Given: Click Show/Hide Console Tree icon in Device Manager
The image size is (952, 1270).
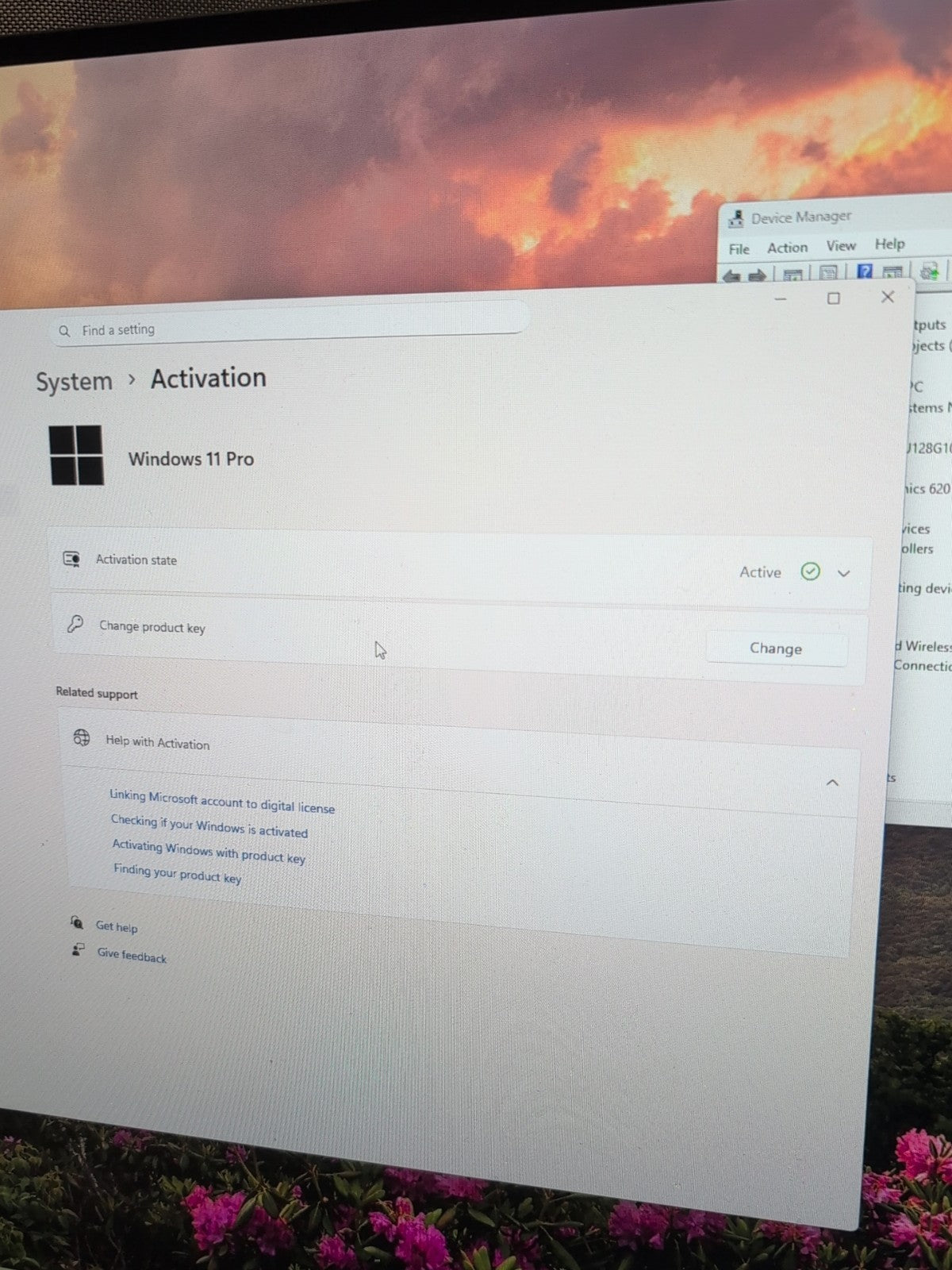Looking at the screenshot, I should 793,275.
